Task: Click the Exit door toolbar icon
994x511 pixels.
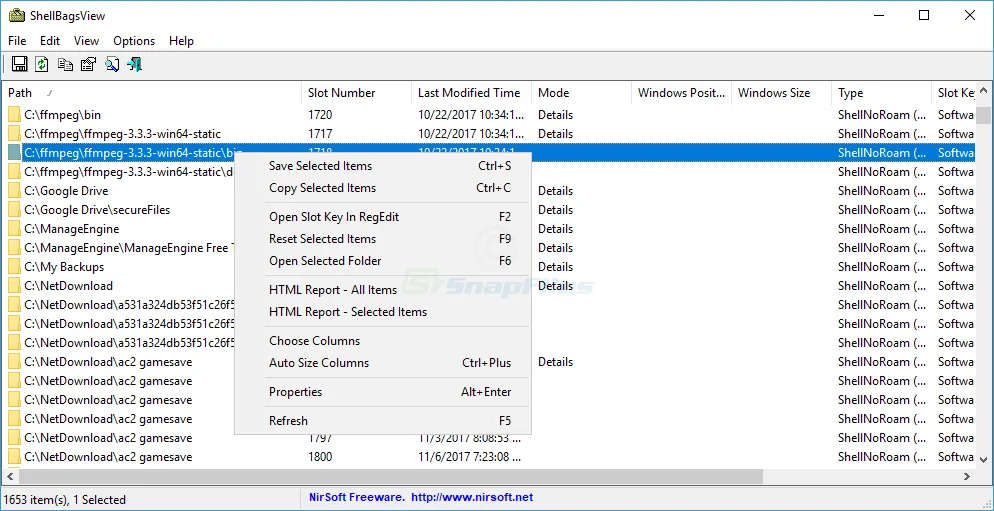Action: coord(134,64)
